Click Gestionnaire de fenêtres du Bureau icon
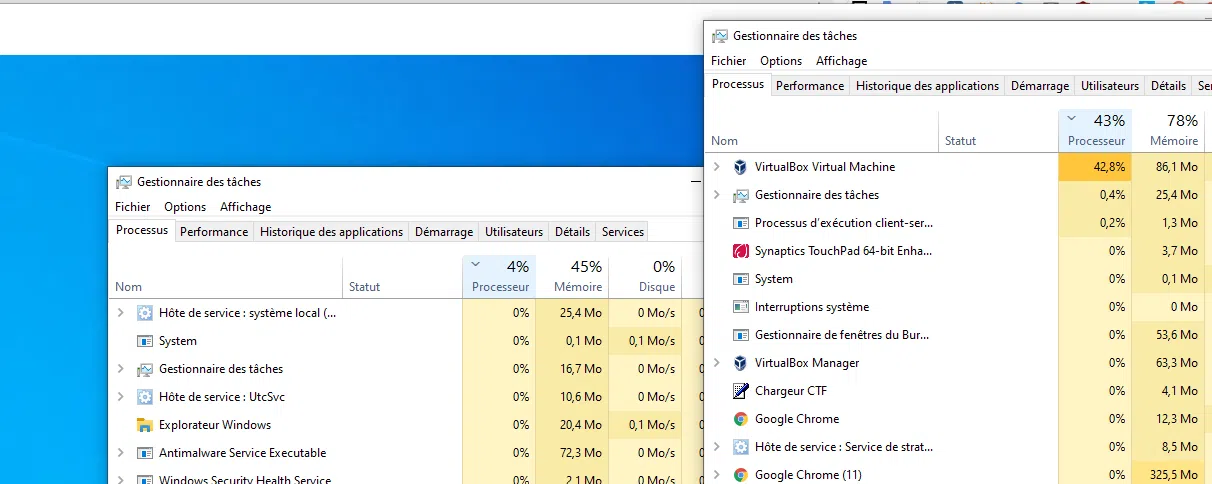 (x=741, y=335)
